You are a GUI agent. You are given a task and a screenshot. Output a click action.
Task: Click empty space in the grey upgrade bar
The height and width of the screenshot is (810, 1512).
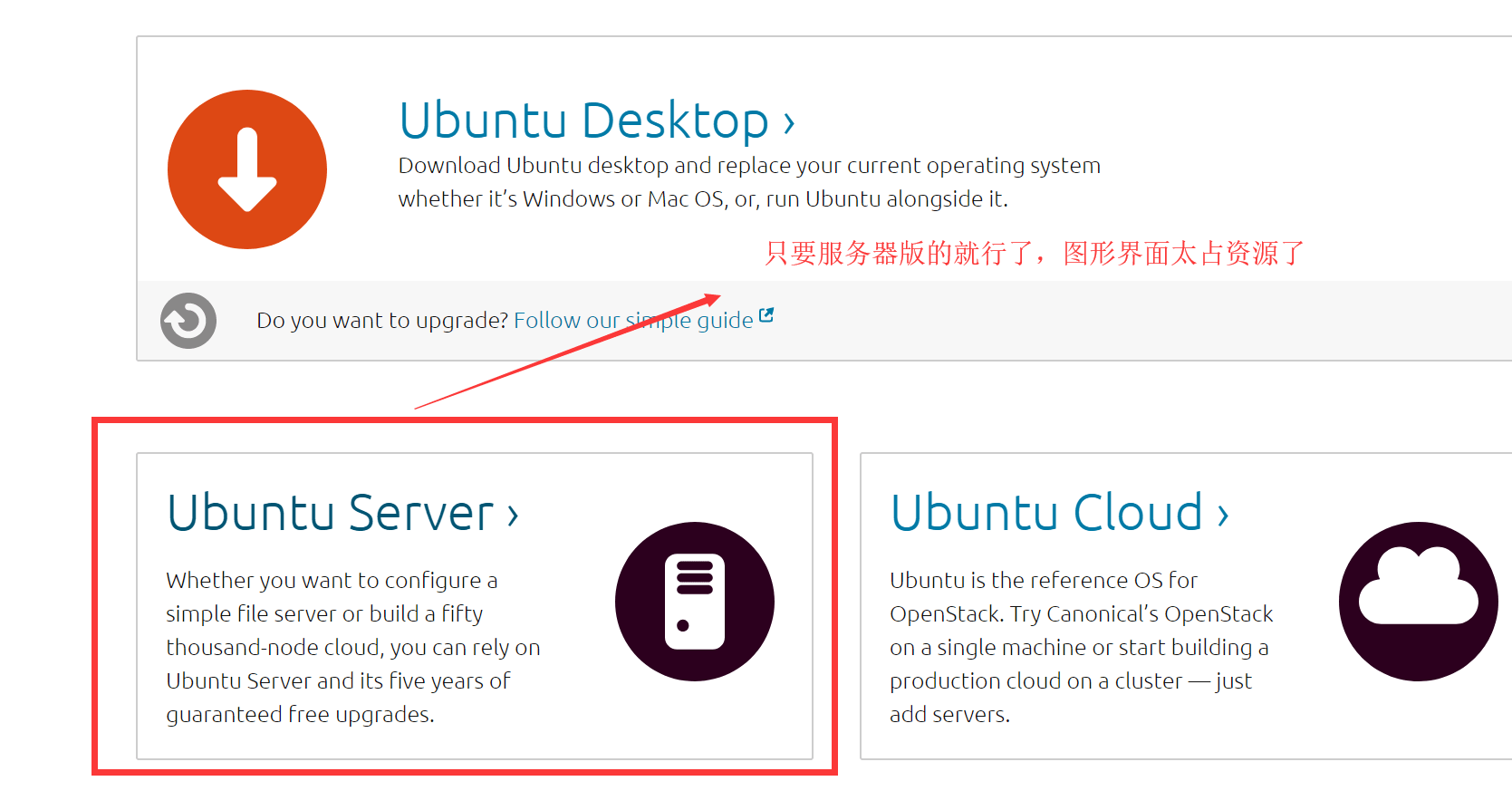pos(1132,321)
